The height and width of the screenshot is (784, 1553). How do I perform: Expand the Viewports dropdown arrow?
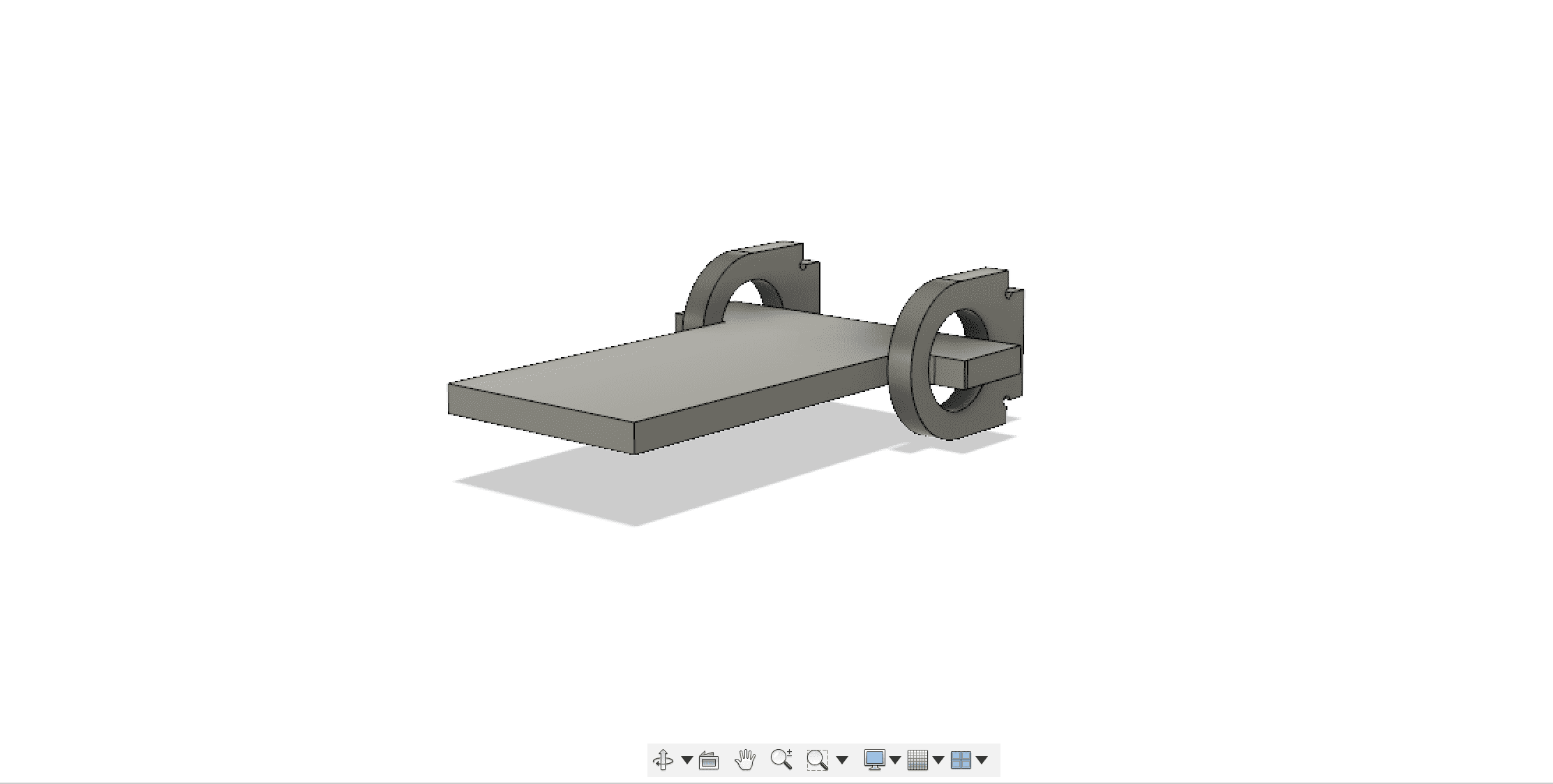982,760
